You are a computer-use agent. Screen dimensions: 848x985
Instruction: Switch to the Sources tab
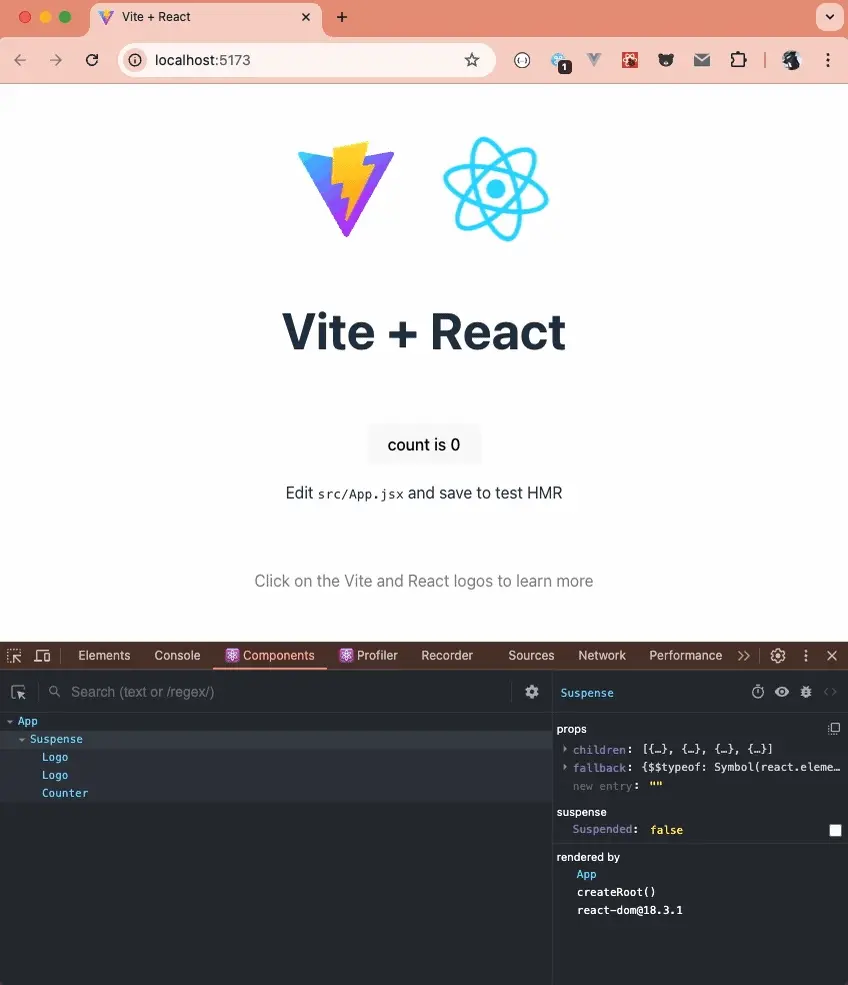point(531,655)
